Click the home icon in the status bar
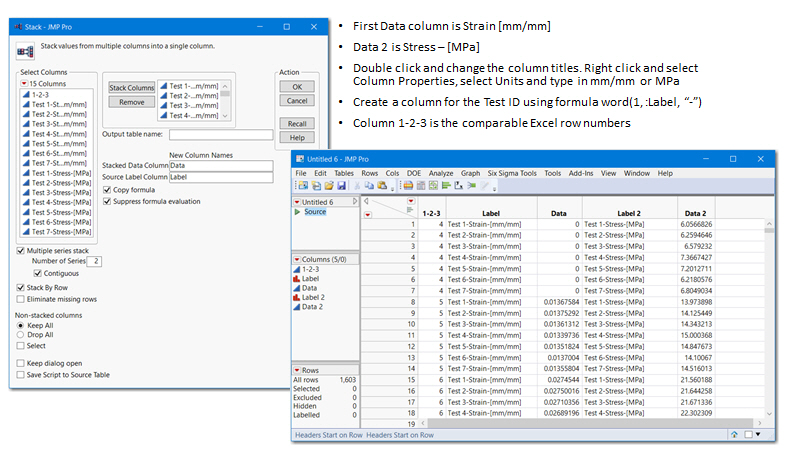The height and width of the screenshot is (450, 800). (734, 435)
